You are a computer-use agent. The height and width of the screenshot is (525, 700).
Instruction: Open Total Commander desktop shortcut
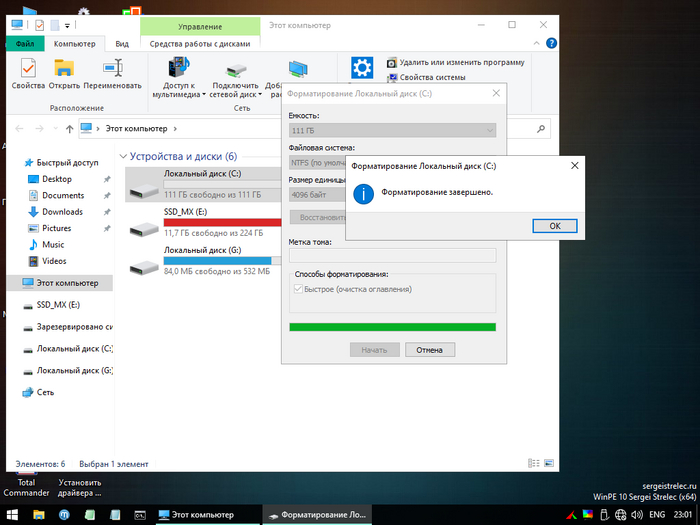click(x=26, y=483)
